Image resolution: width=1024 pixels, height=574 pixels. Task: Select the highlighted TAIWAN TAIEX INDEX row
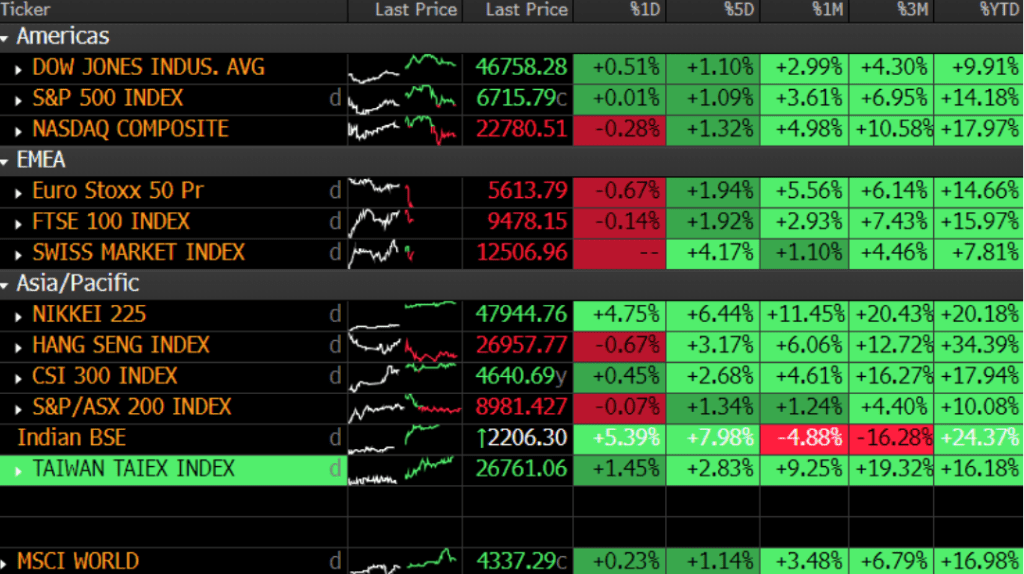(133, 469)
